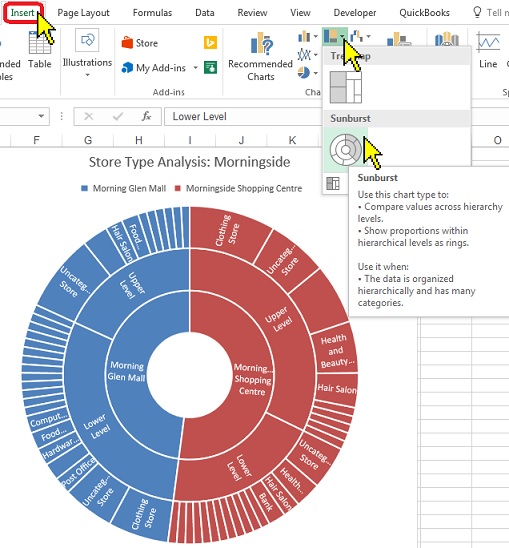The image size is (509, 548).
Task: Select the Review tab
Action: [252, 13]
